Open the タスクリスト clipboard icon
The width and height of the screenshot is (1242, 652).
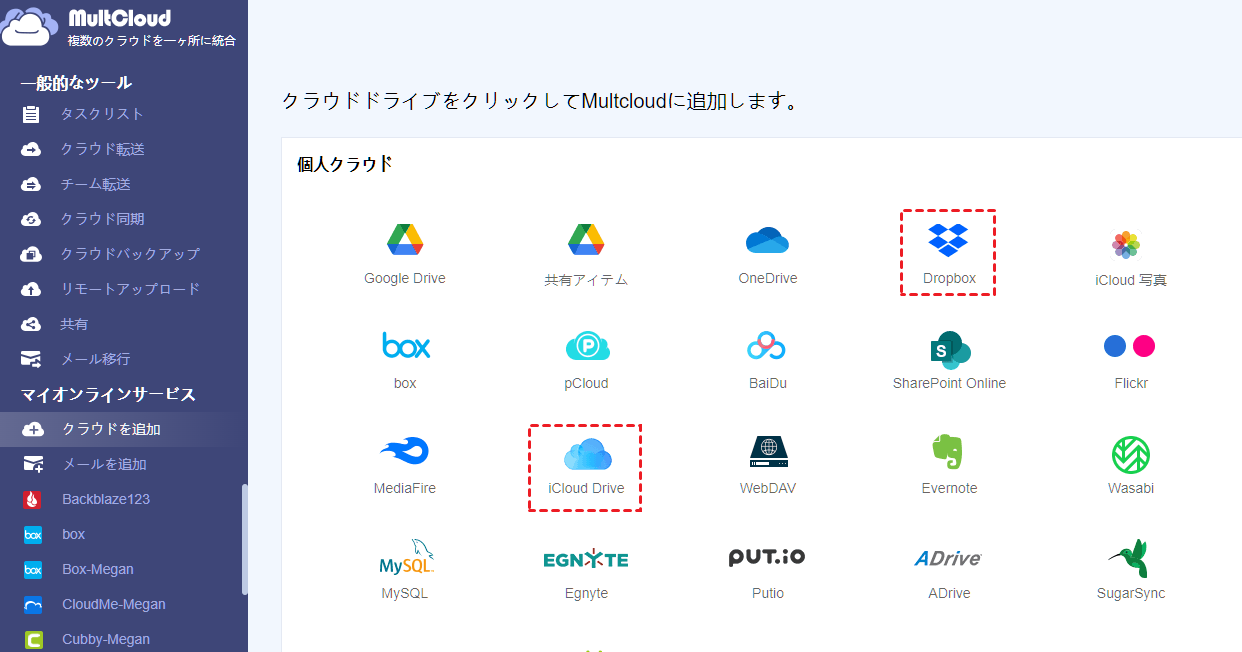point(32,114)
